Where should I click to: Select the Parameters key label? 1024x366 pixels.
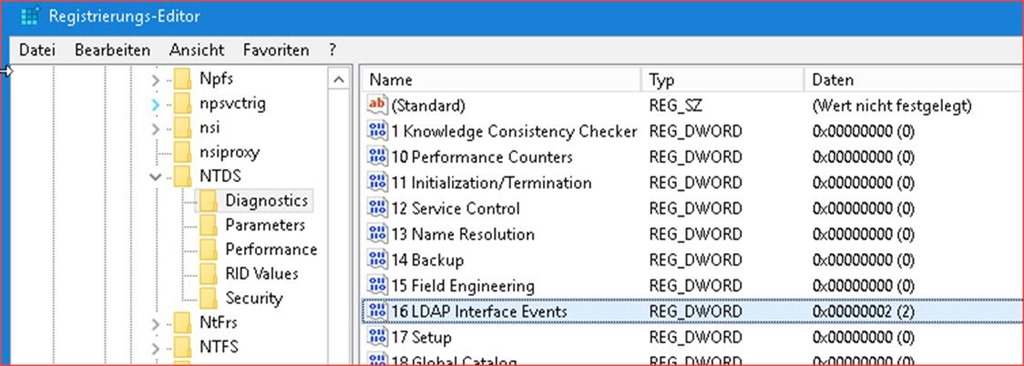coord(265,225)
